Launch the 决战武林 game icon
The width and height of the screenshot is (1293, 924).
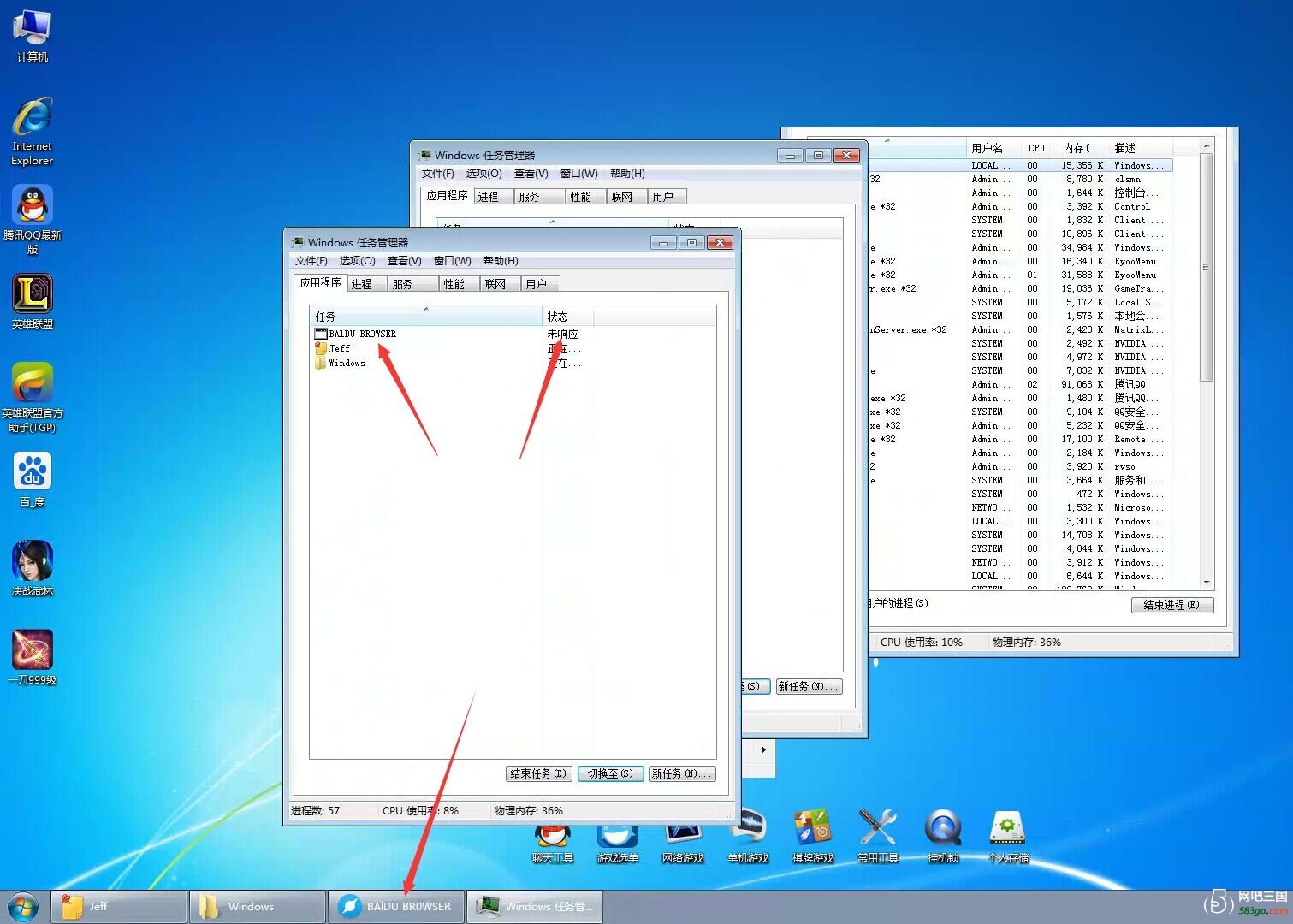point(32,568)
